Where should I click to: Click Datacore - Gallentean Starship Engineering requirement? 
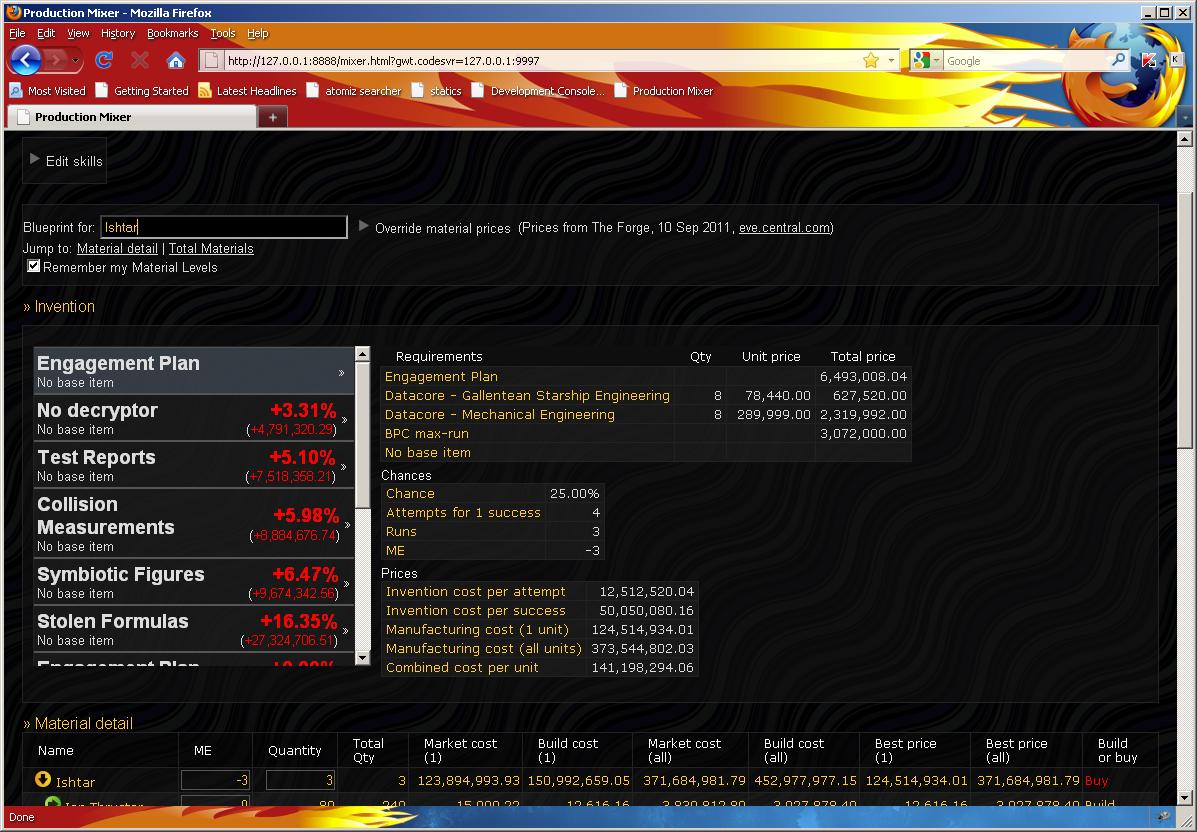click(x=527, y=395)
